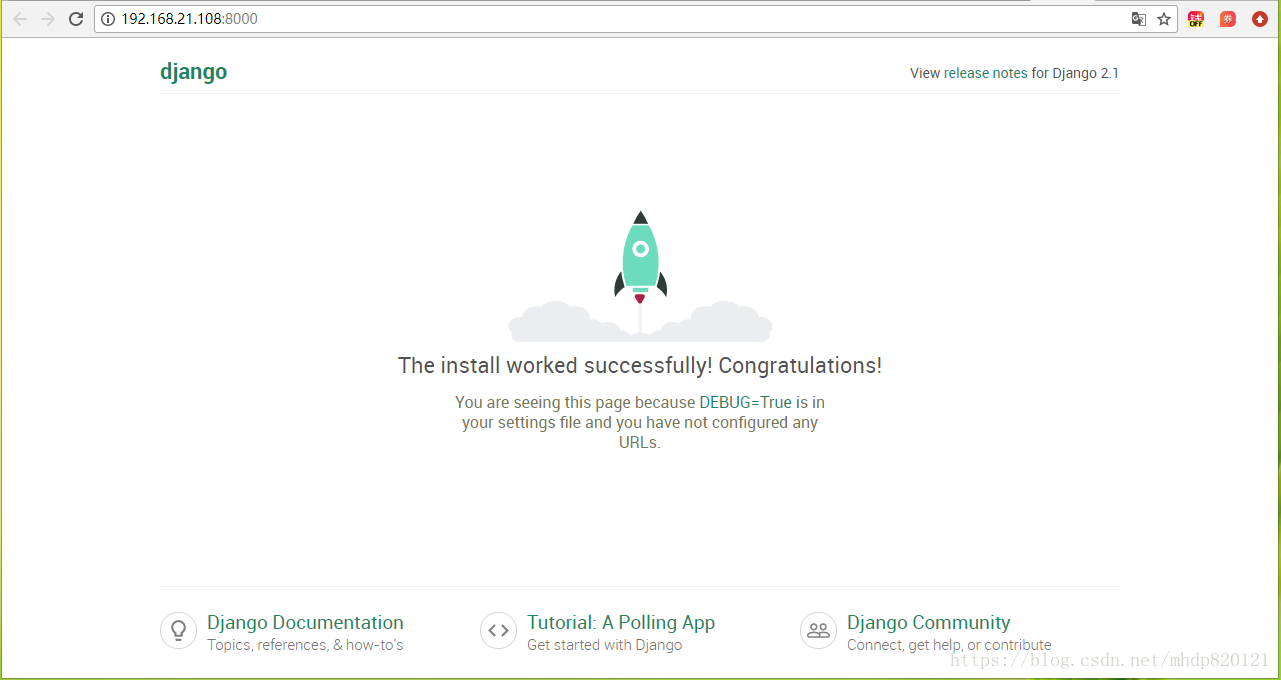1281x680 pixels.
Task: Click 'Get started with Django' text
Action: [604, 645]
